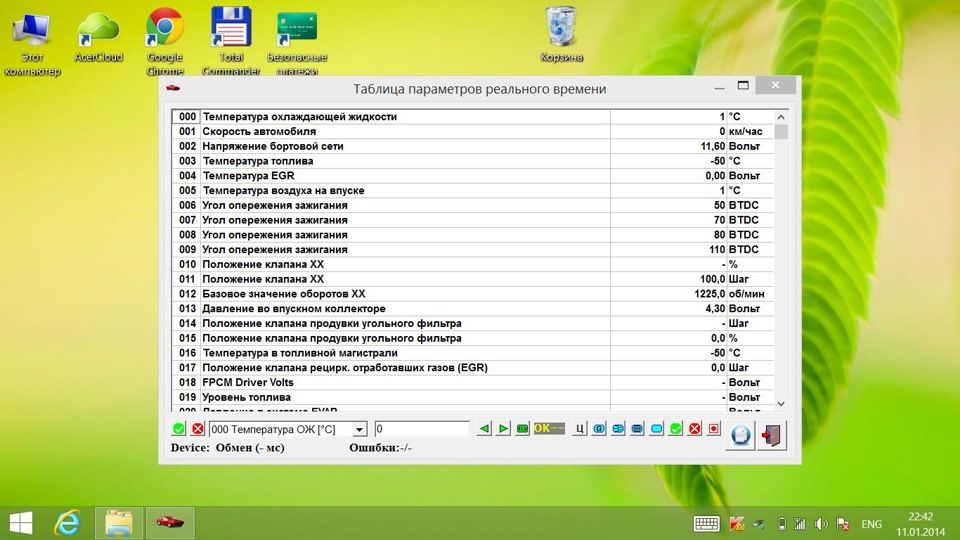
Task: Click the red record square icon
Action: (713, 429)
